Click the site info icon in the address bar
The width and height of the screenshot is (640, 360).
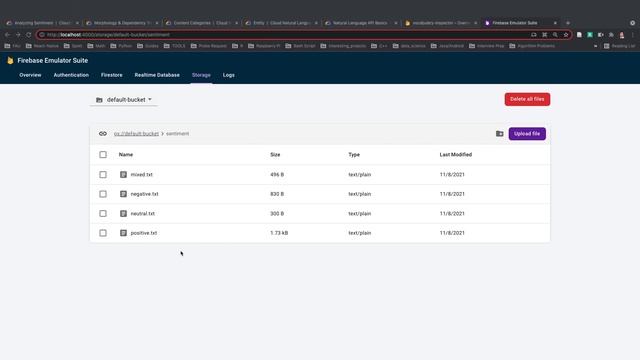[42, 35]
